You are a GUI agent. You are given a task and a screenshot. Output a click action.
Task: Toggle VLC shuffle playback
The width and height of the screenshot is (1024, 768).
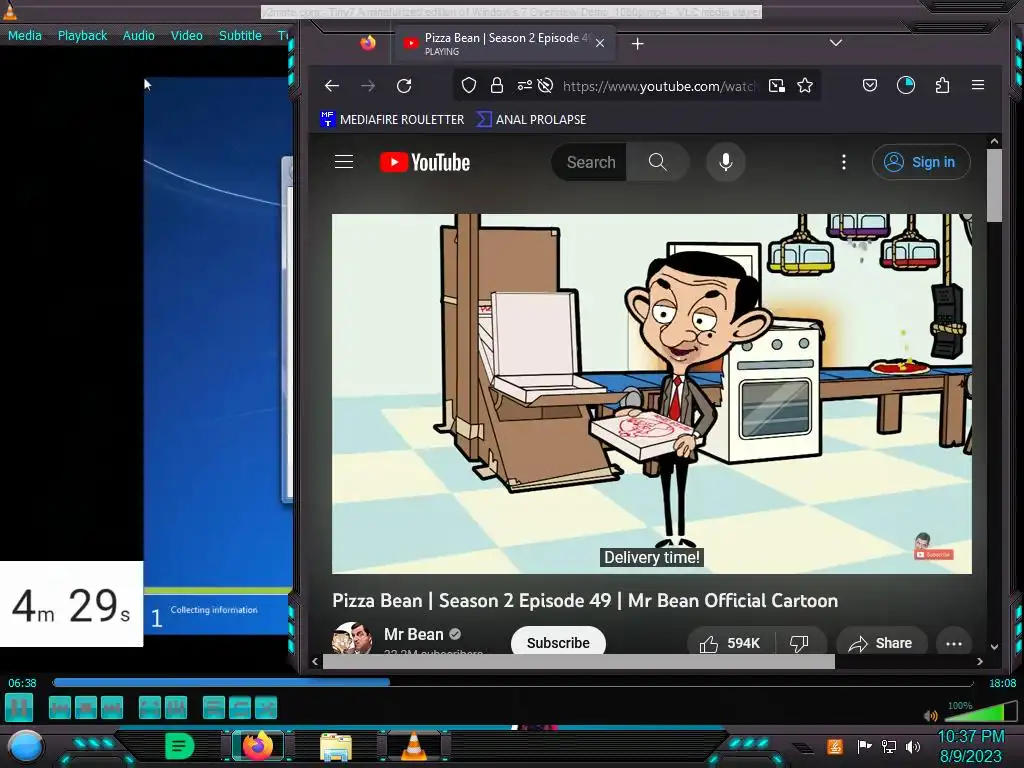click(266, 708)
